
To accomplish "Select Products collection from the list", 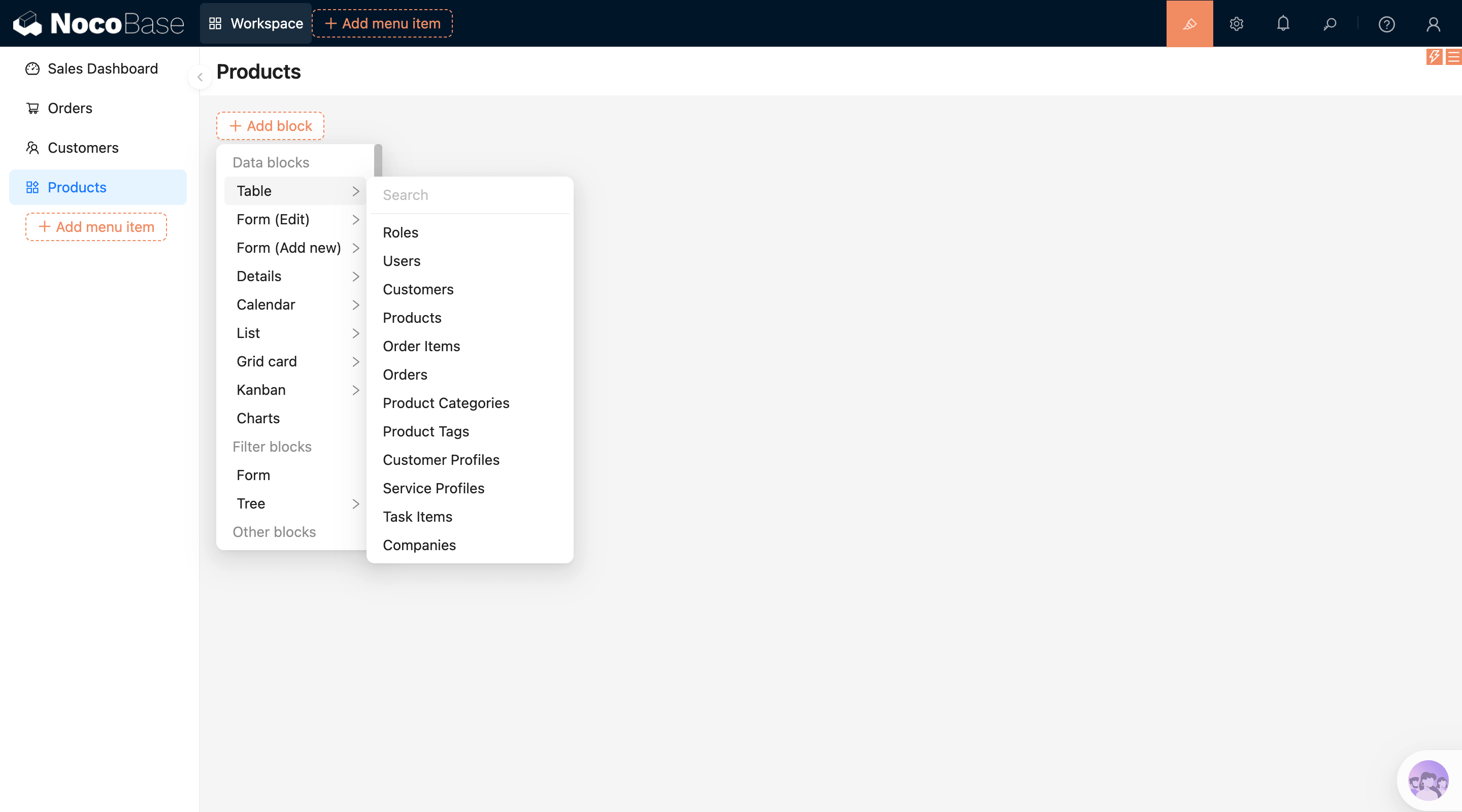I will pyautogui.click(x=412, y=318).
